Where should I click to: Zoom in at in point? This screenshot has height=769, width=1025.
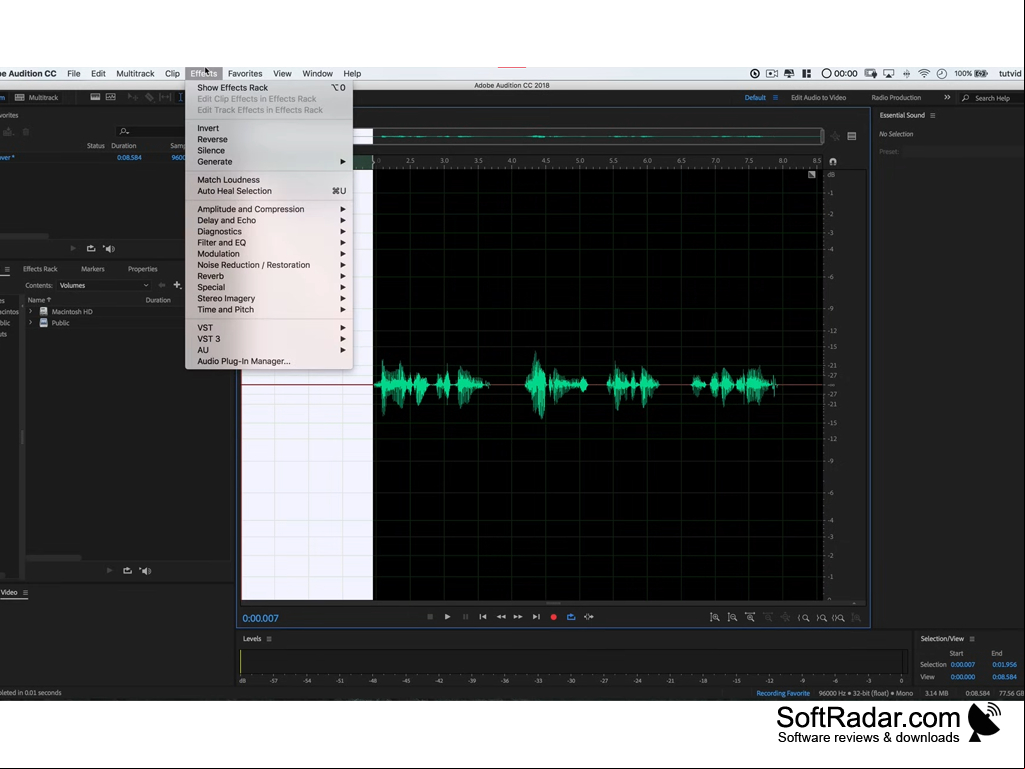click(803, 617)
